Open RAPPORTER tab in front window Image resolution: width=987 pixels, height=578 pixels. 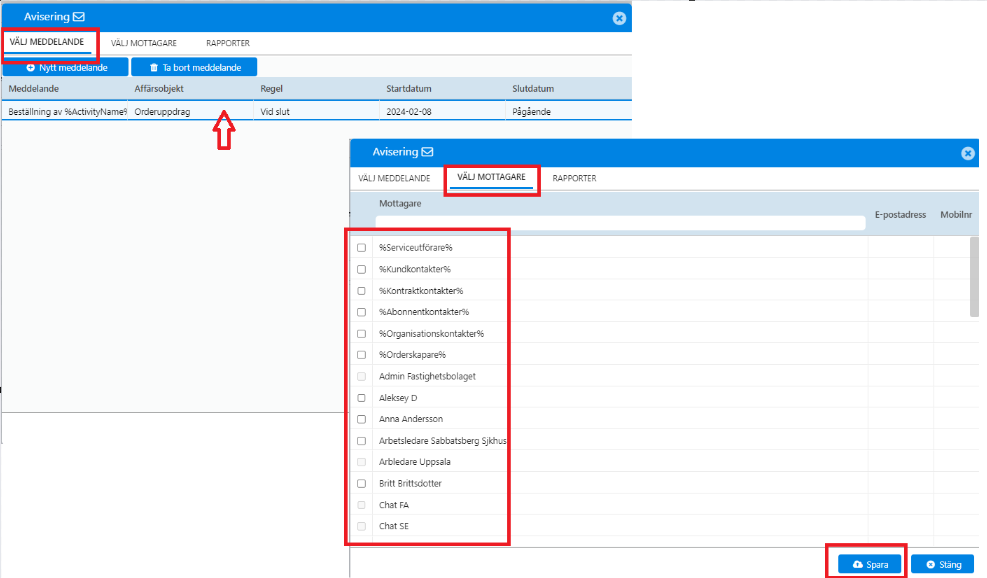574,179
